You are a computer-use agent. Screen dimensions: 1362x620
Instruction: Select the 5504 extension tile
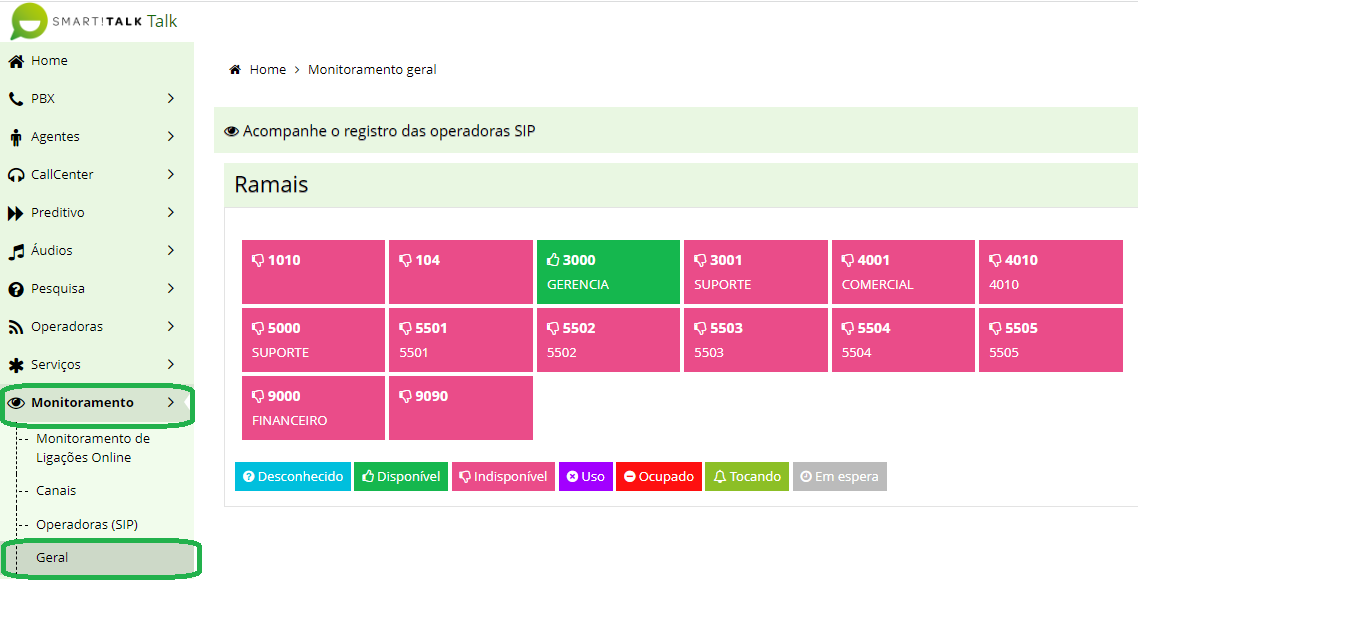coord(903,340)
